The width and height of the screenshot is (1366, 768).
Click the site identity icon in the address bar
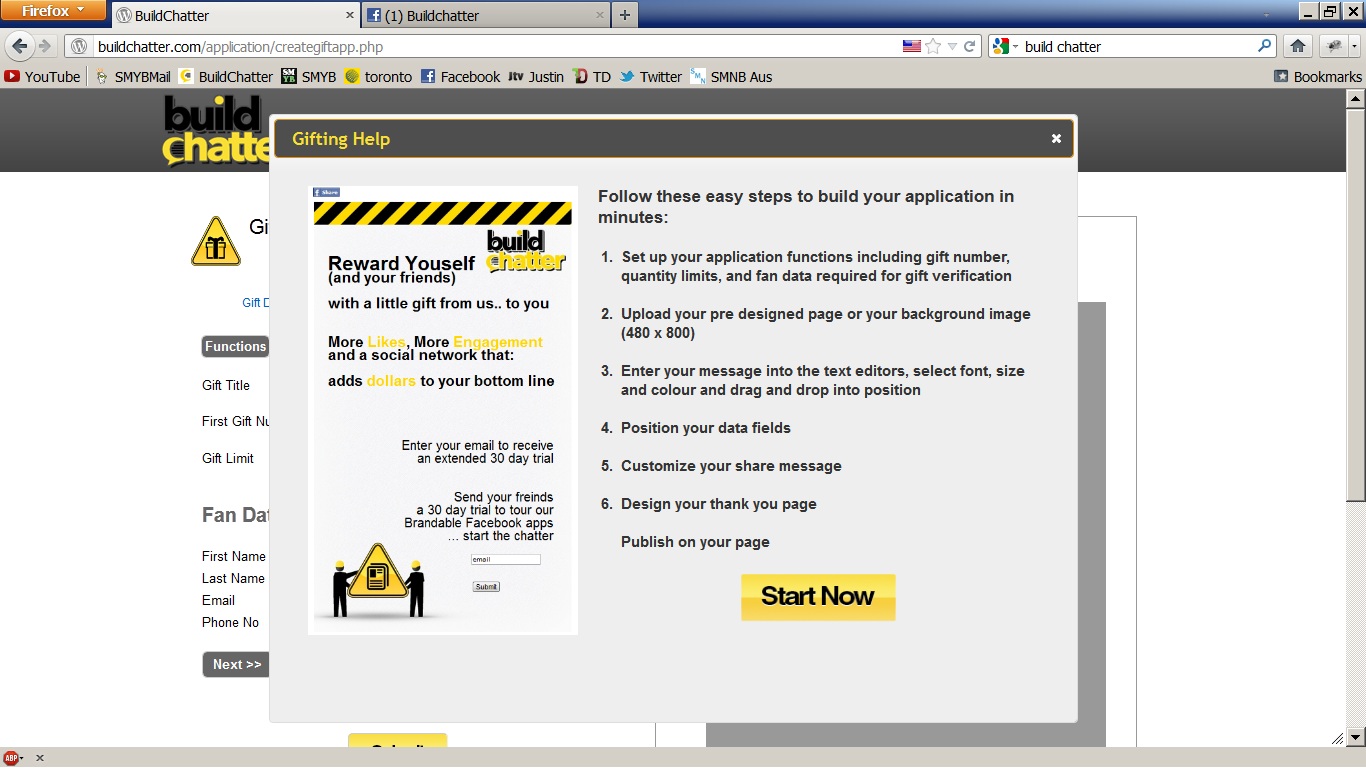click(79, 46)
